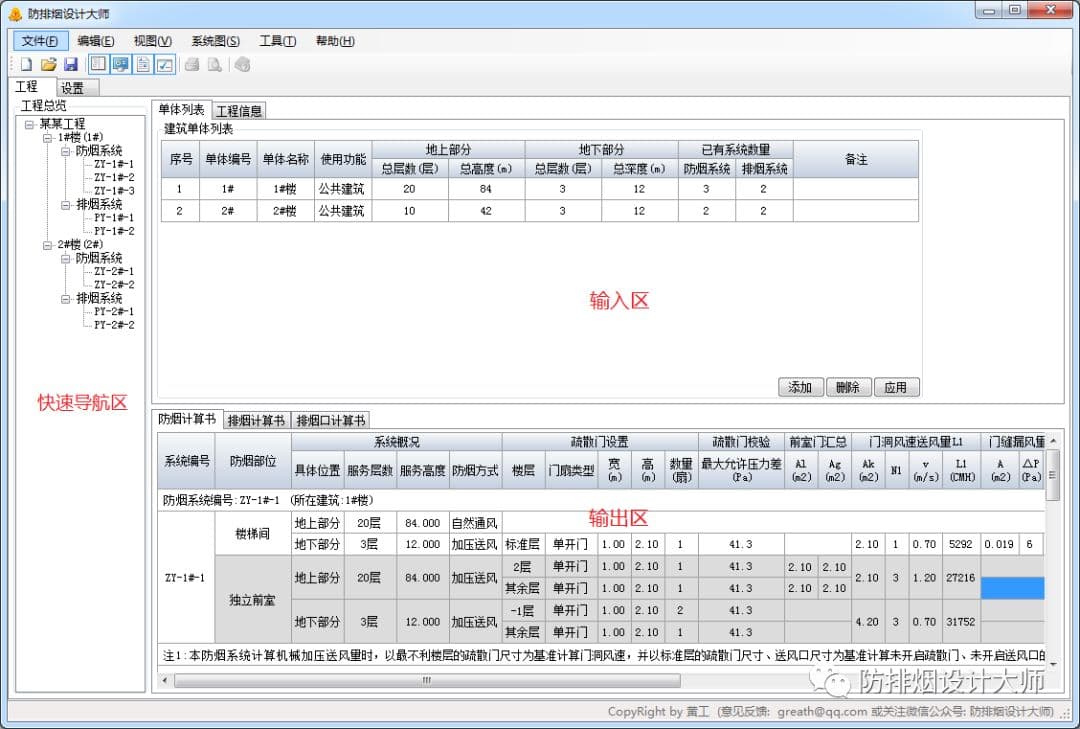Screen dimensions: 1080x729
Task: Print the current document
Action: pyautogui.click(x=191, y=63)
